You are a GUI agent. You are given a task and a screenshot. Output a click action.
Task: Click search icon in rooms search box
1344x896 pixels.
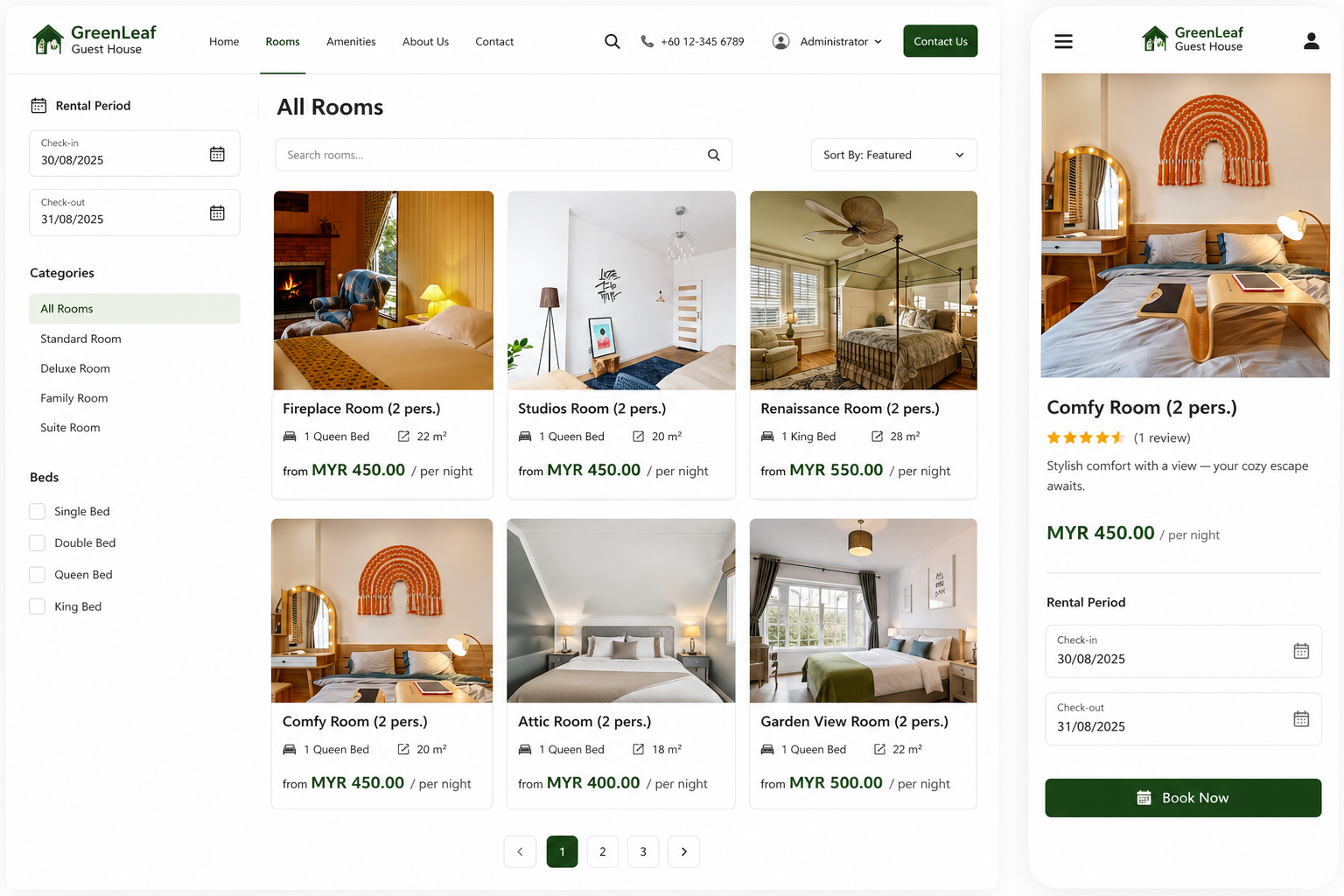714,155
